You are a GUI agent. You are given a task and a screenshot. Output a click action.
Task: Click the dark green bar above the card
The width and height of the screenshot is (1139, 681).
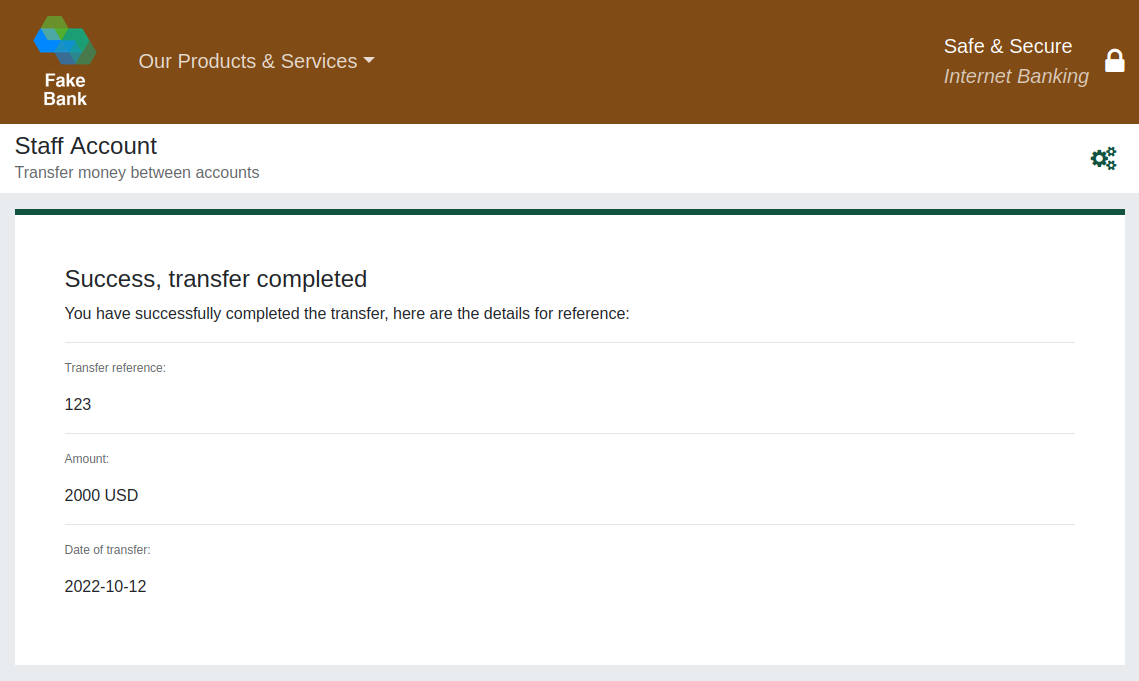(x=569, y=212)
